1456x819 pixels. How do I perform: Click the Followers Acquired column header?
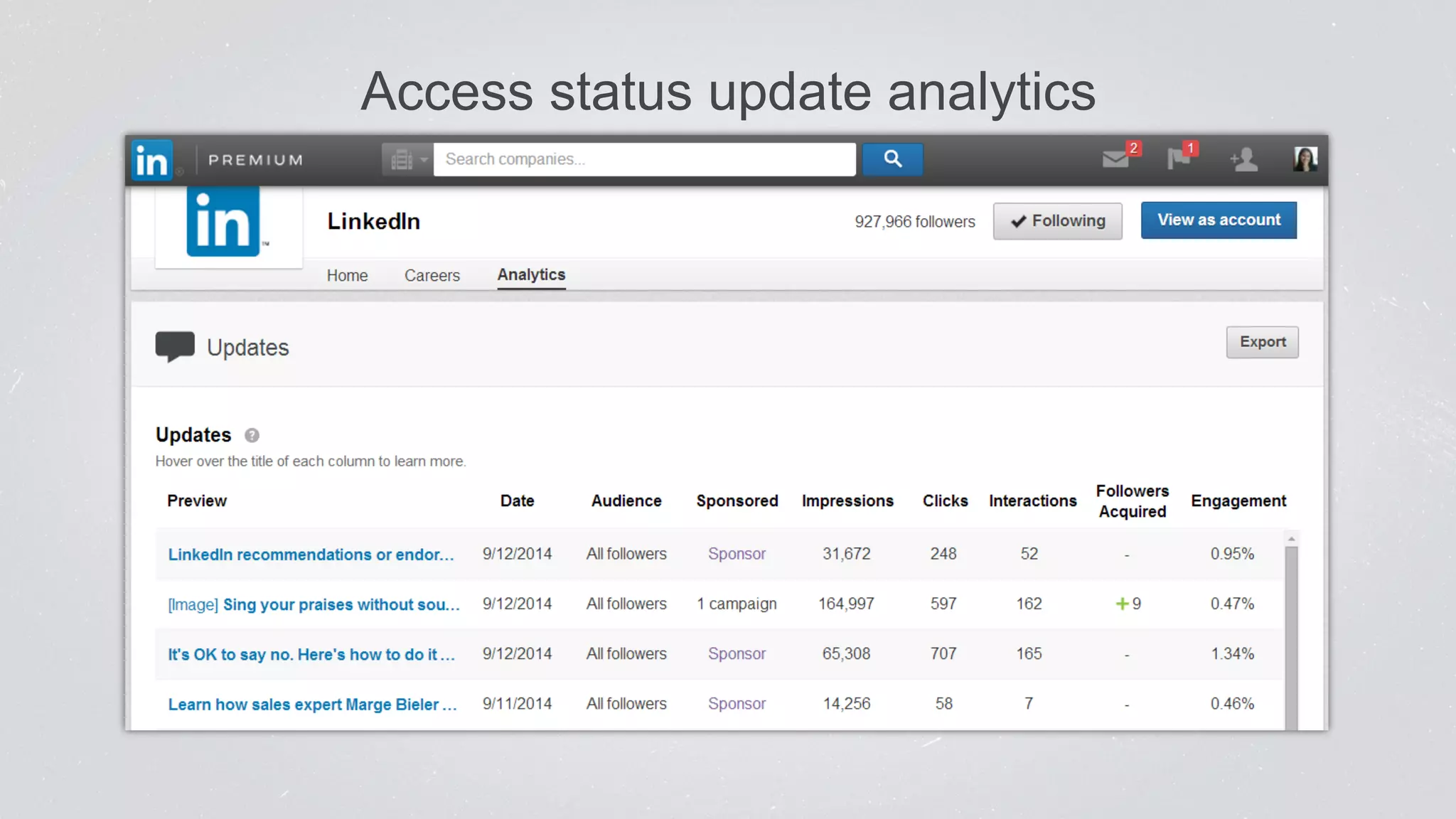1132,501
